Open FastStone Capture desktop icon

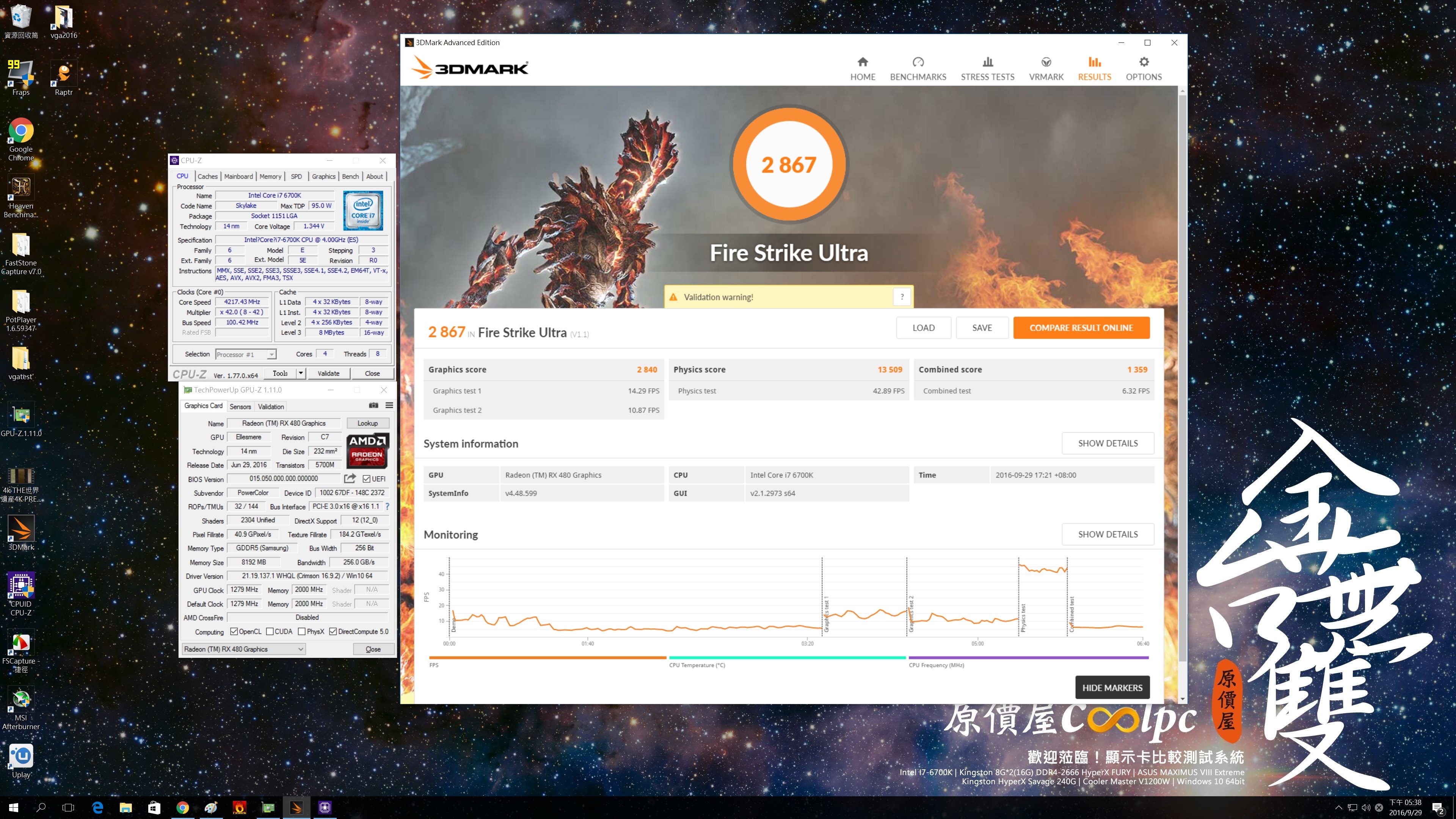21,253
